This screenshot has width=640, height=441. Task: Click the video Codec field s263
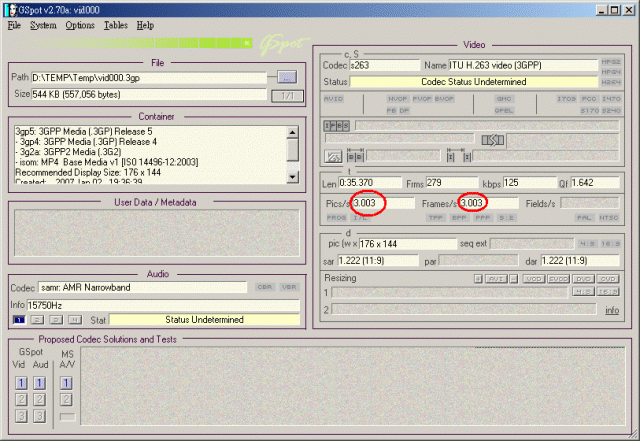(384, 65)
